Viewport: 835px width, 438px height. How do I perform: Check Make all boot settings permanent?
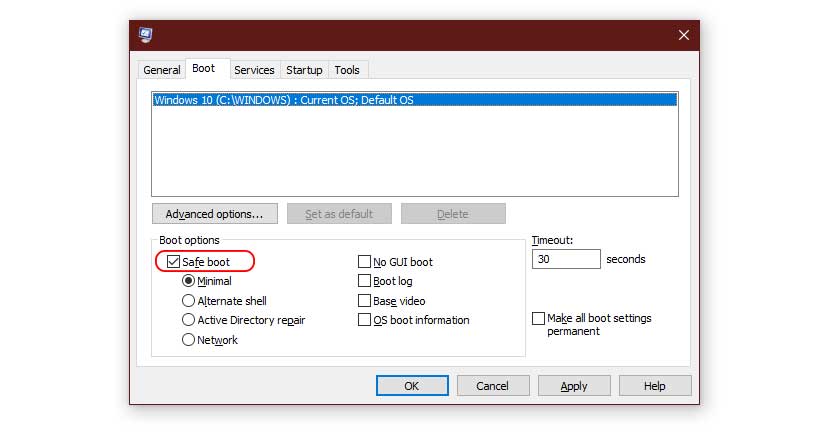point(538,318)
